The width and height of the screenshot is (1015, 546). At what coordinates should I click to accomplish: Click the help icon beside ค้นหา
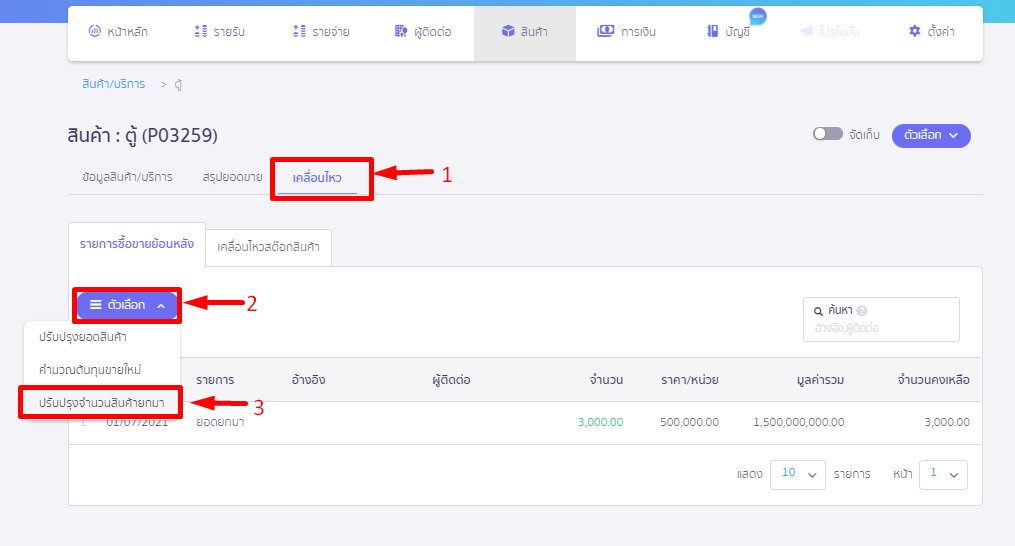point(862,311)
